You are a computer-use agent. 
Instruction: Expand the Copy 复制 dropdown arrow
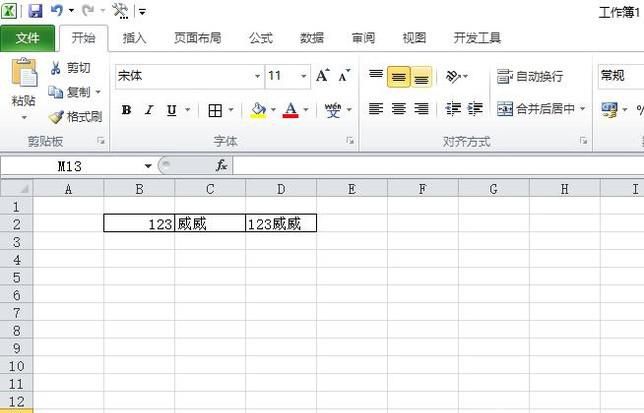click(x=98, y=92)
